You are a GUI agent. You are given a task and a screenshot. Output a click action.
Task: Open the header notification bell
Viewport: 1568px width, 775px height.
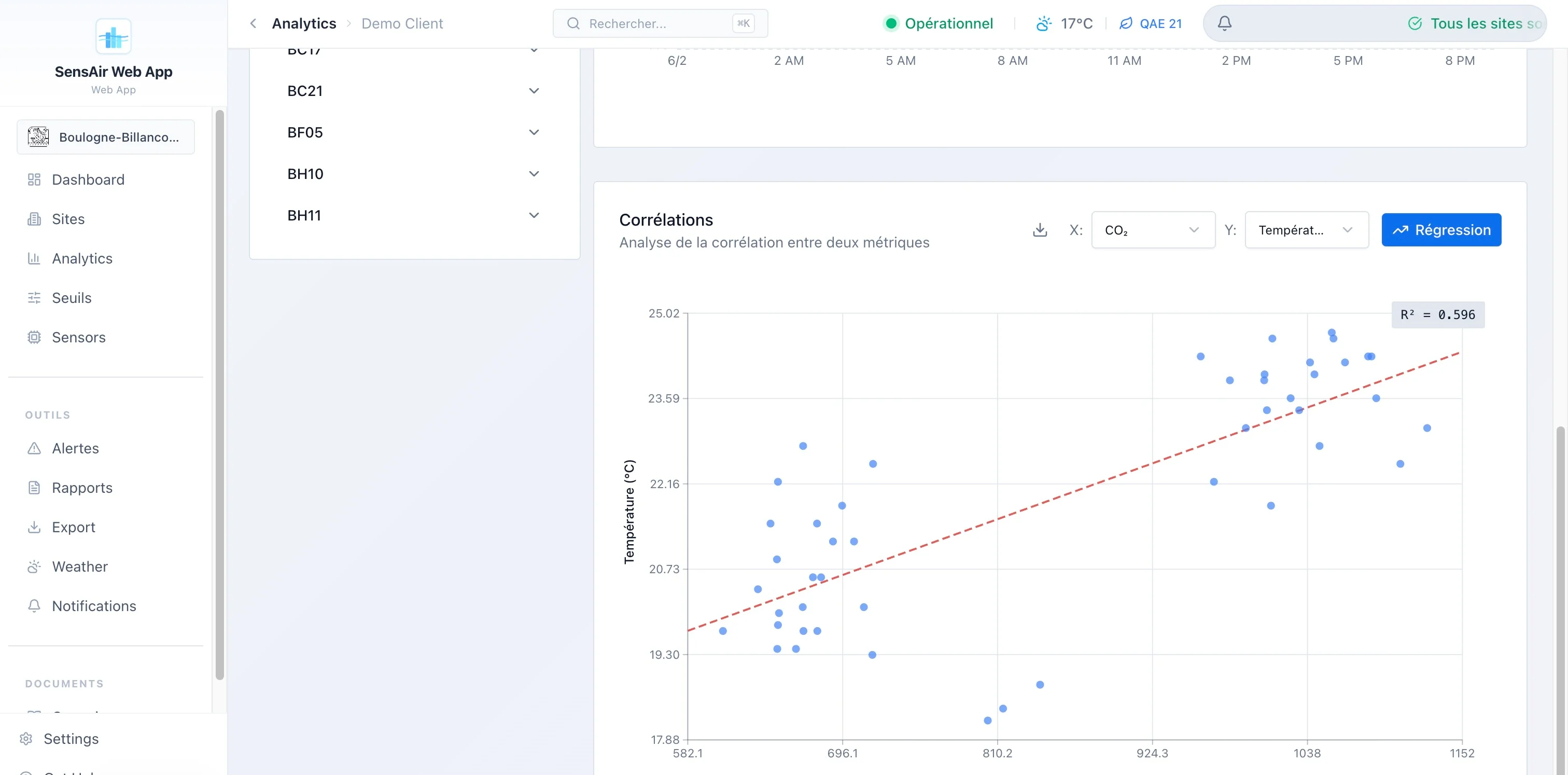(1224, 23)
